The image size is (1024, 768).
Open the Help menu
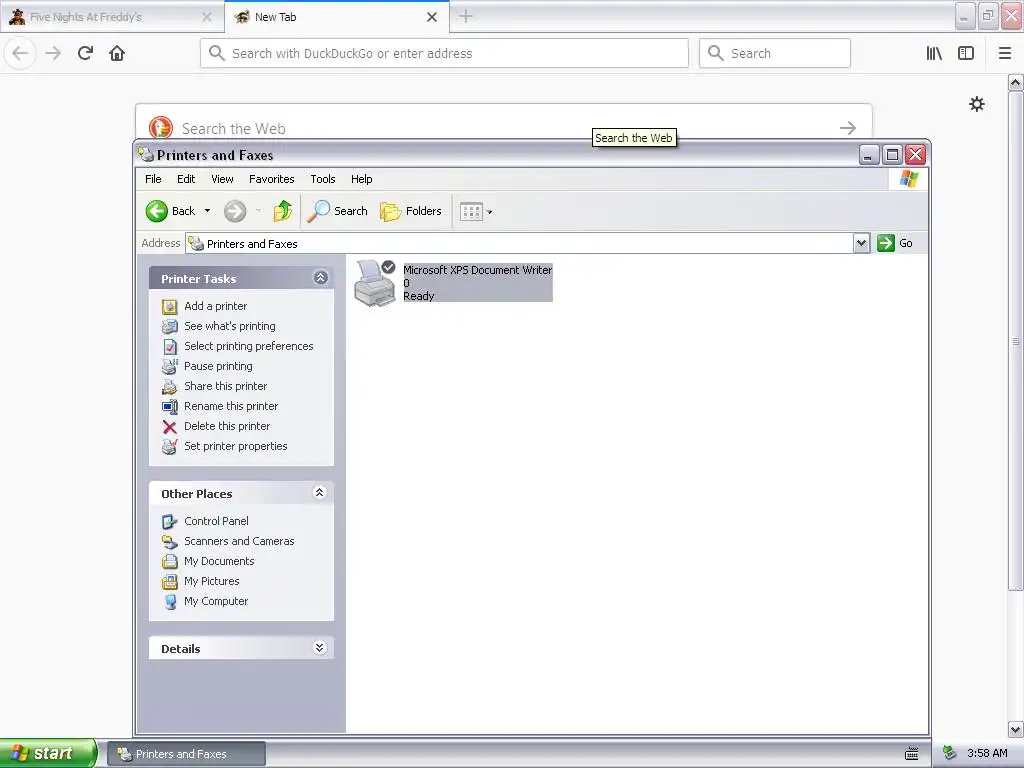[362, 179]
